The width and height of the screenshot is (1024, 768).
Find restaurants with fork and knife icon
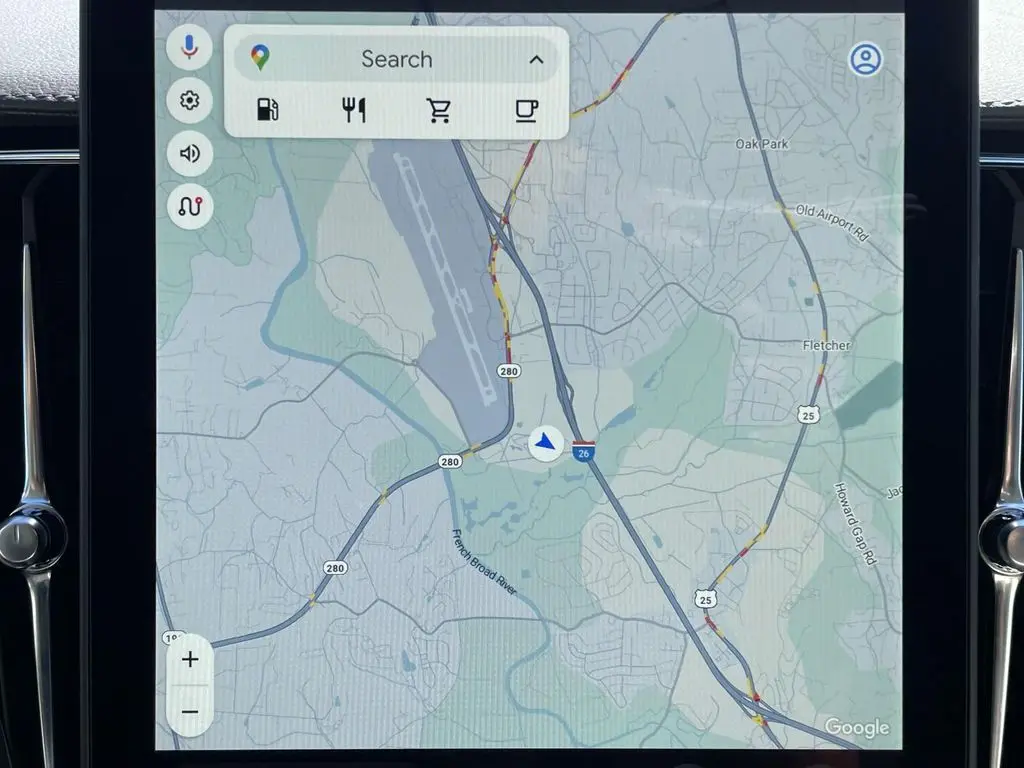pyautogui.click(x=354, y=110)
